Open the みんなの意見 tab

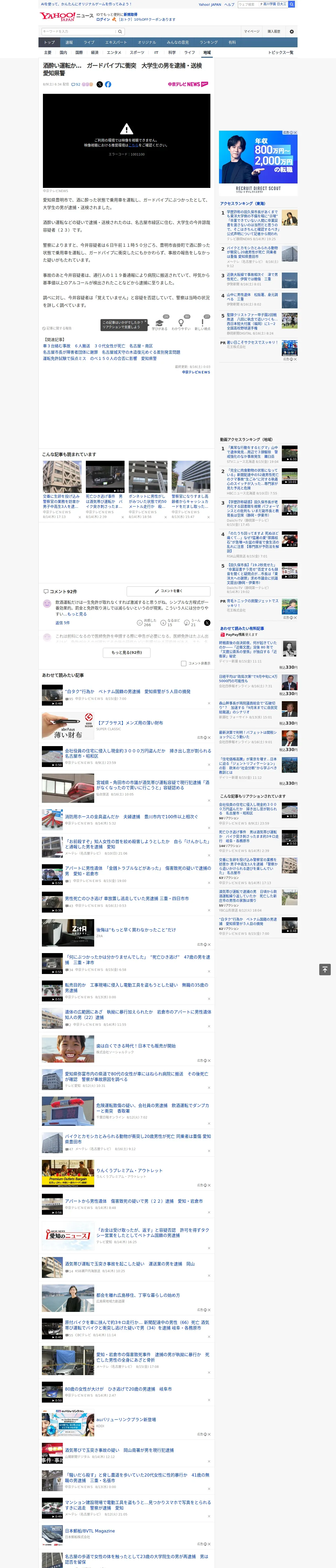[178, 43]
